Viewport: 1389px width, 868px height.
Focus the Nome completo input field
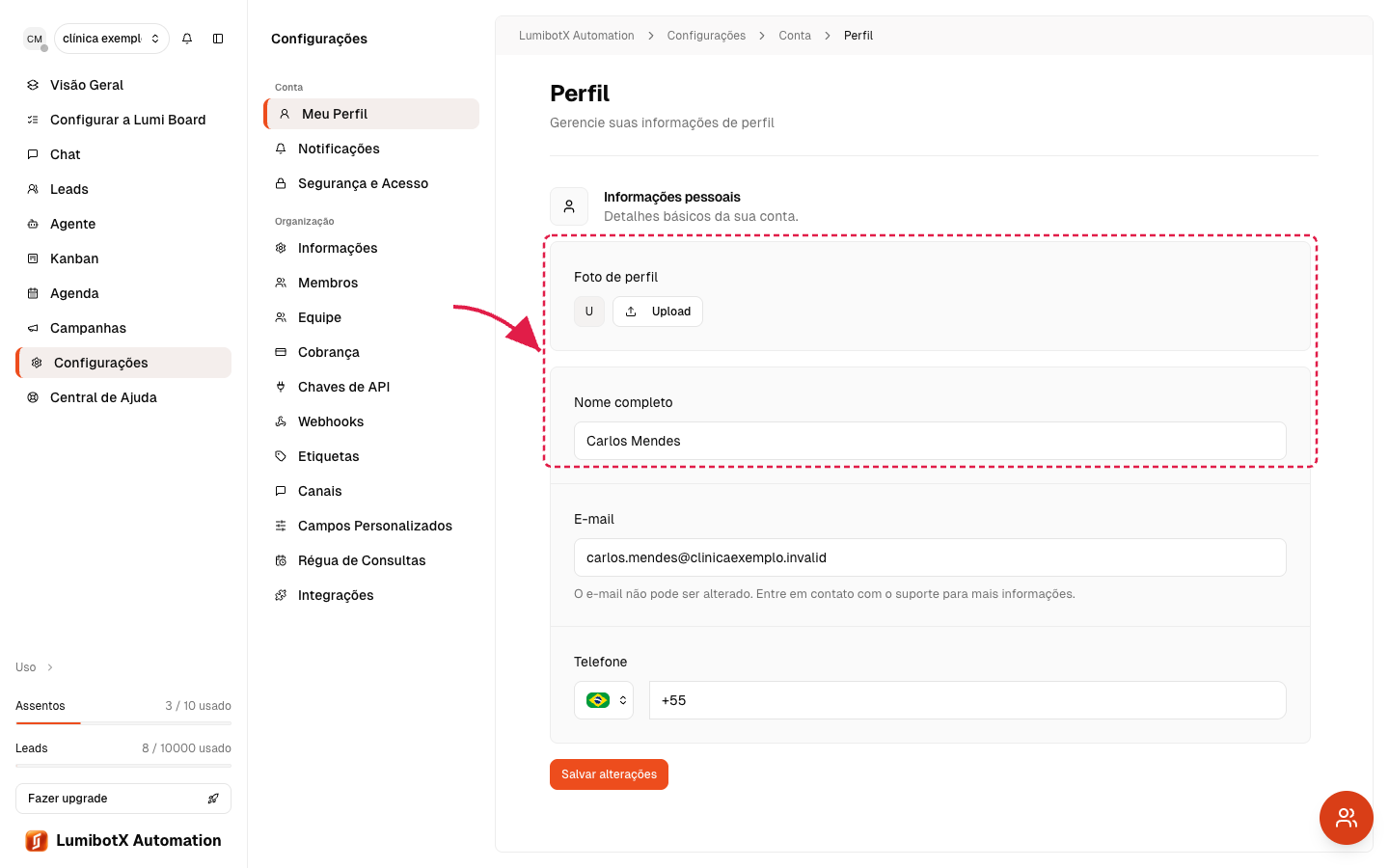coord(930,441)
